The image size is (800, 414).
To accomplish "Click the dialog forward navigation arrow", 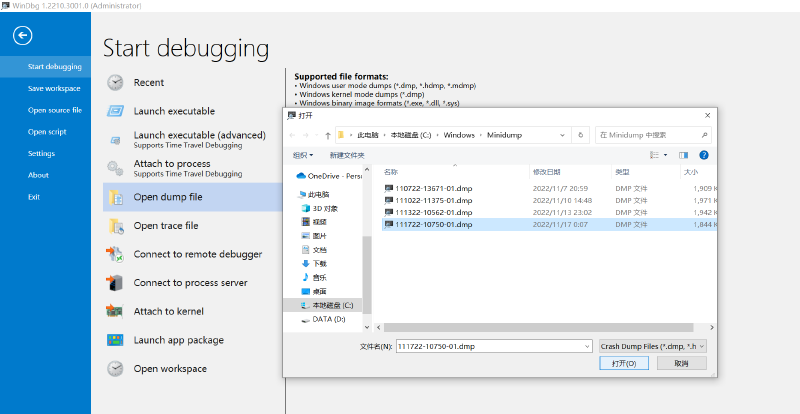I will 306,135.
